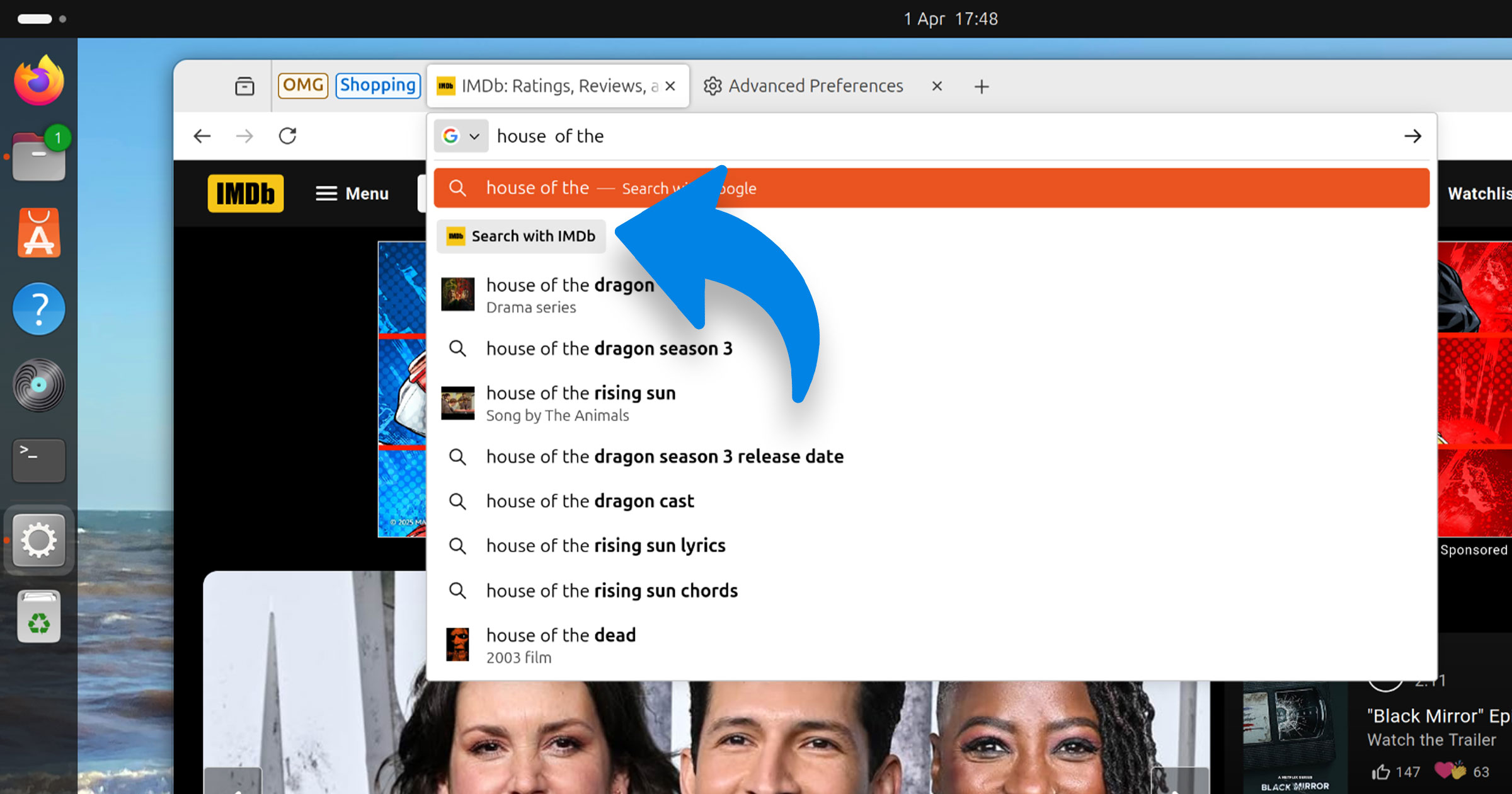This screenshot has width=1512, height=794.
Task: Click the Search with IMDb button
Action: [521, 236]
